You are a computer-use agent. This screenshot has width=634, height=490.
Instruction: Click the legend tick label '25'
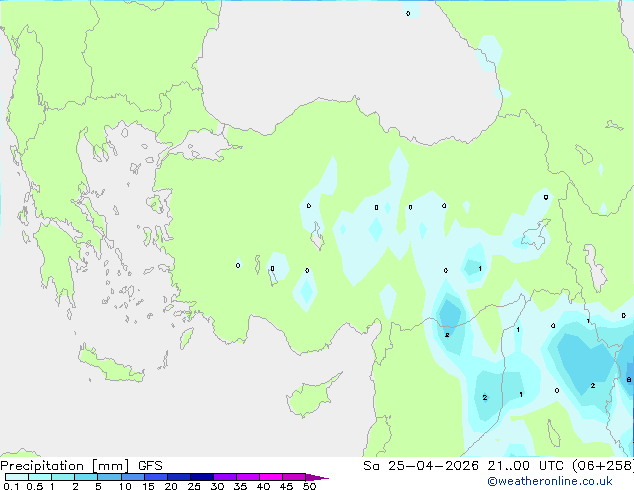point(194,486)
